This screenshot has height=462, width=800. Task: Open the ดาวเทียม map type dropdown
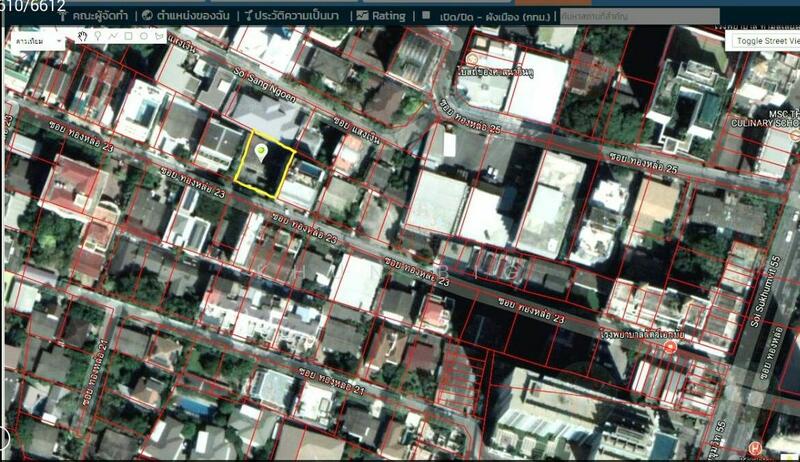pos(38,41)
